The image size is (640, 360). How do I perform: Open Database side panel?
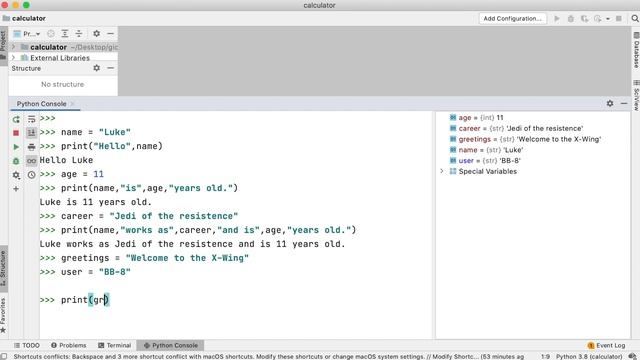636,50
